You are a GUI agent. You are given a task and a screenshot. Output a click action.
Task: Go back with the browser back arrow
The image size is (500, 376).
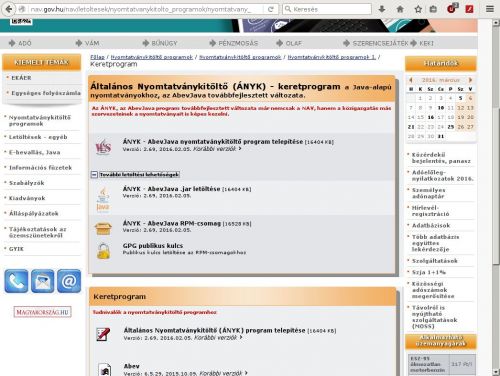(8, 9)
